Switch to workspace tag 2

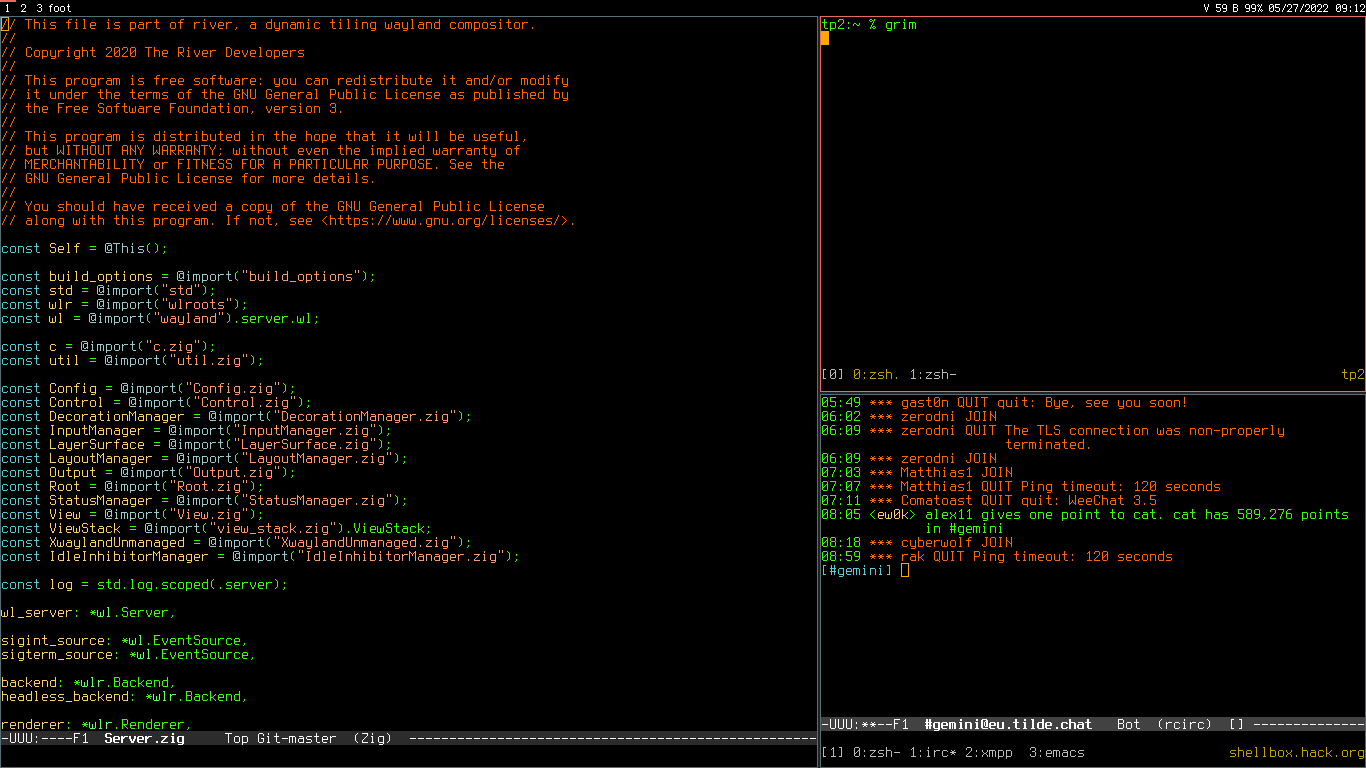[x=24, y=7]
